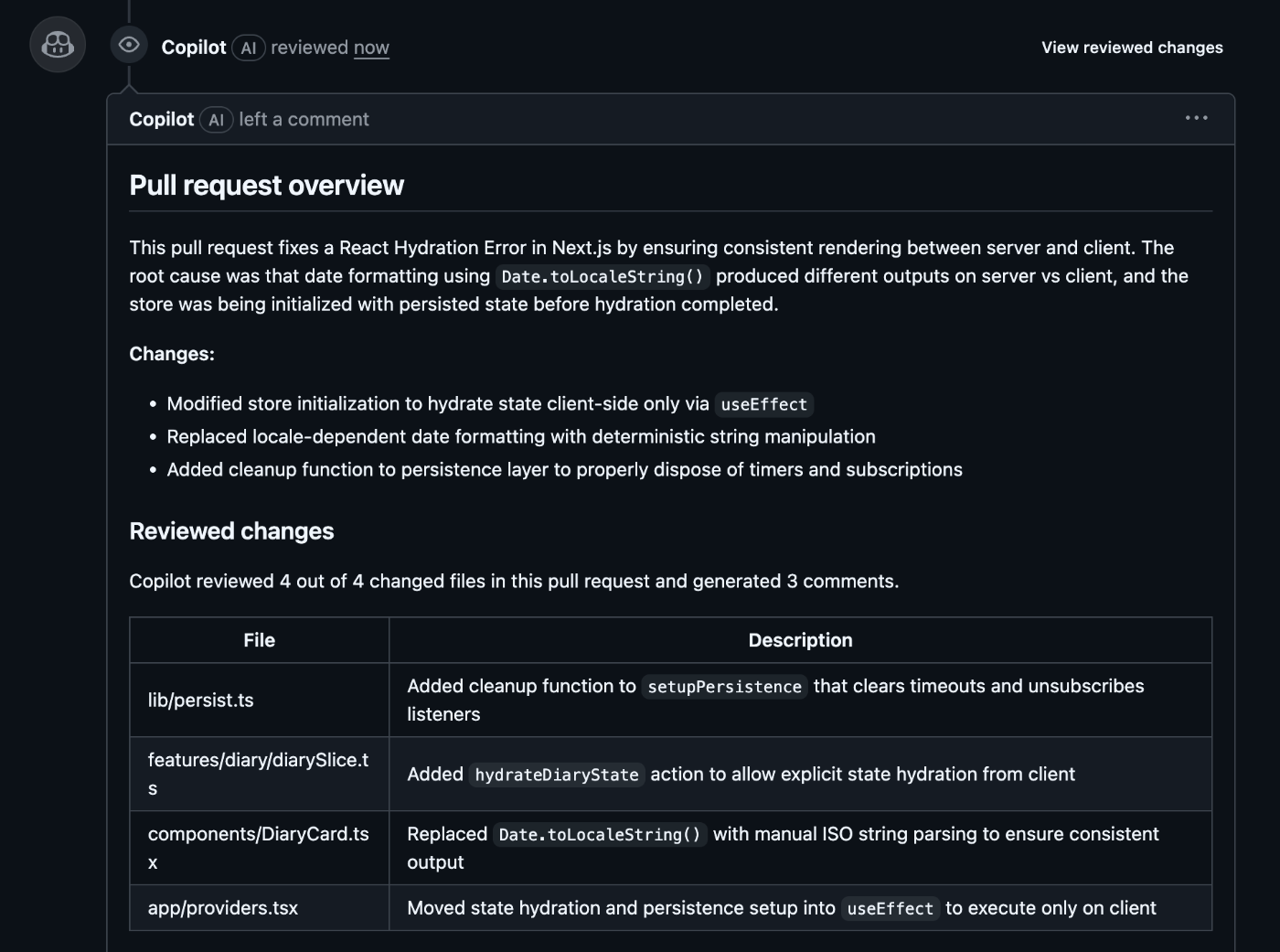
Task: Select the app/providers.tsx file entry
Action: 223,908
